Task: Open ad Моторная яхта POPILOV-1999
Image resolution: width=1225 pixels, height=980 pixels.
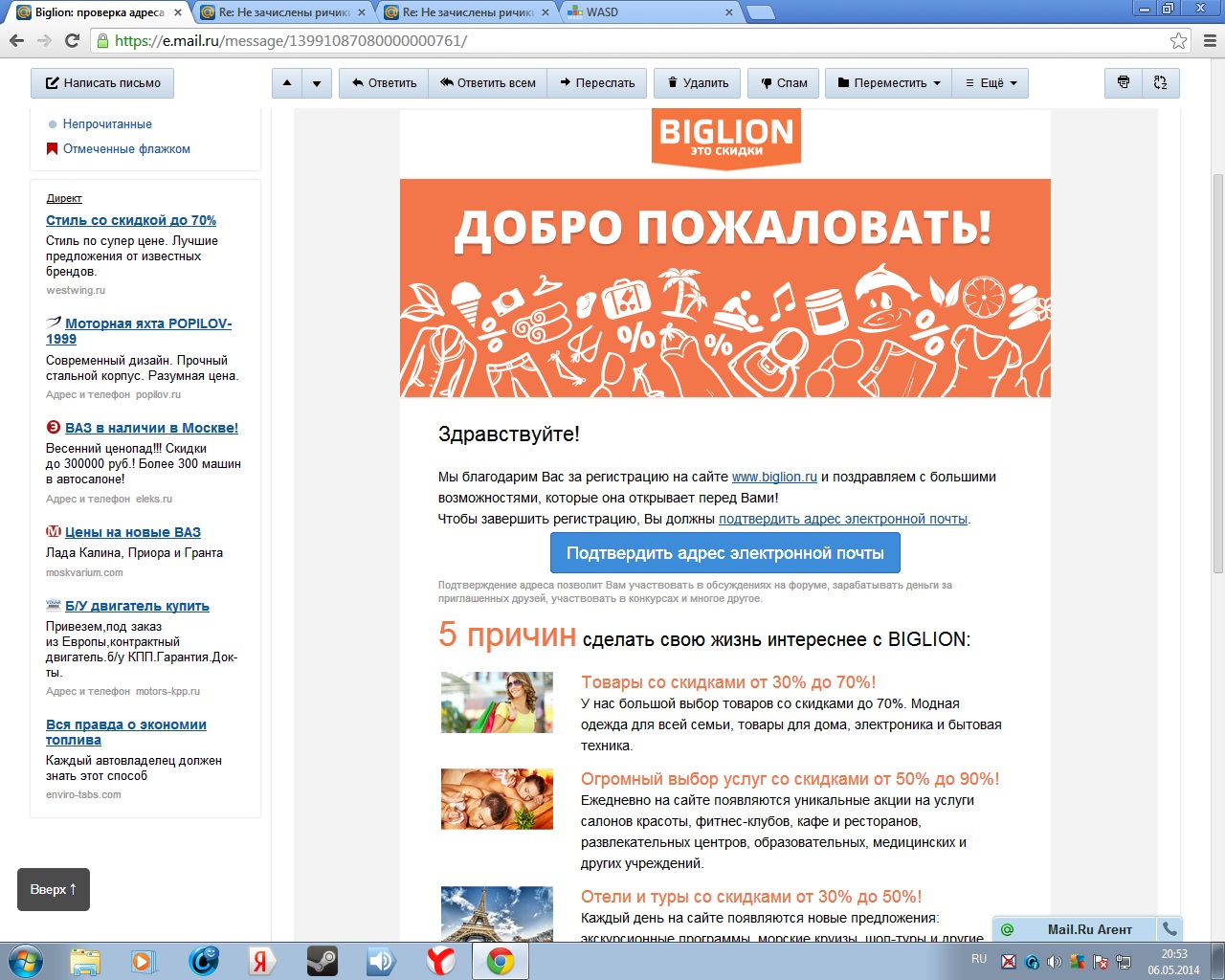Action: (139, 331)
